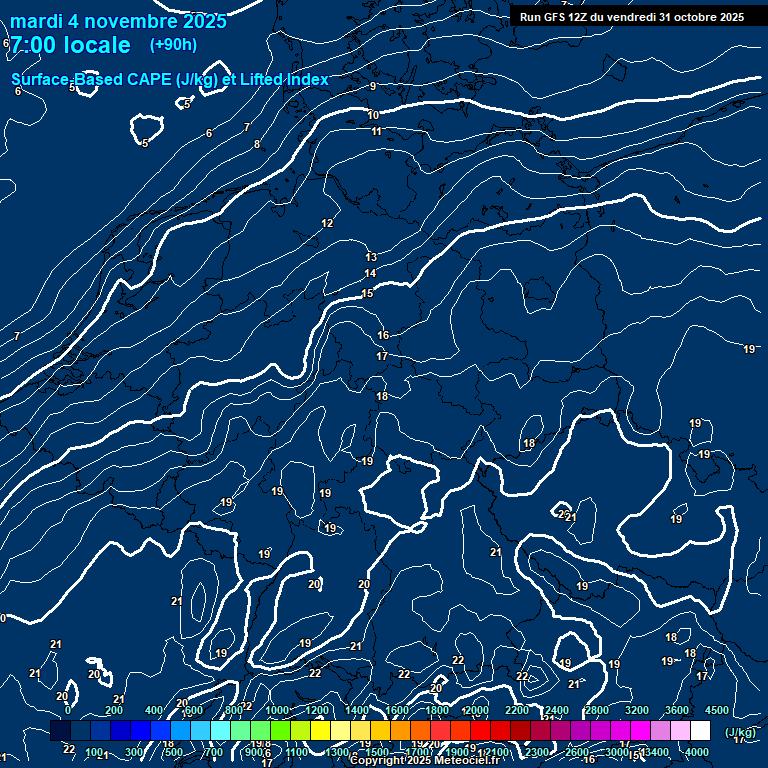The height and width of the screenshot is (768, 768).
Task: Click legend value '700'
Action: point(214,752)
